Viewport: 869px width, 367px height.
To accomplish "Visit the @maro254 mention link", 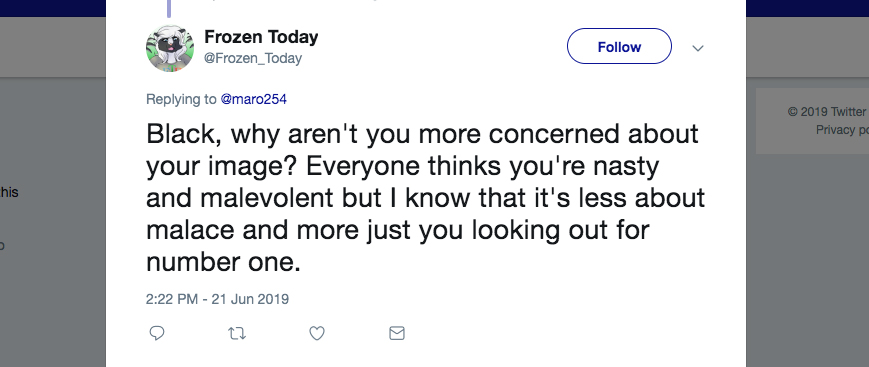I will pos(253,100).
